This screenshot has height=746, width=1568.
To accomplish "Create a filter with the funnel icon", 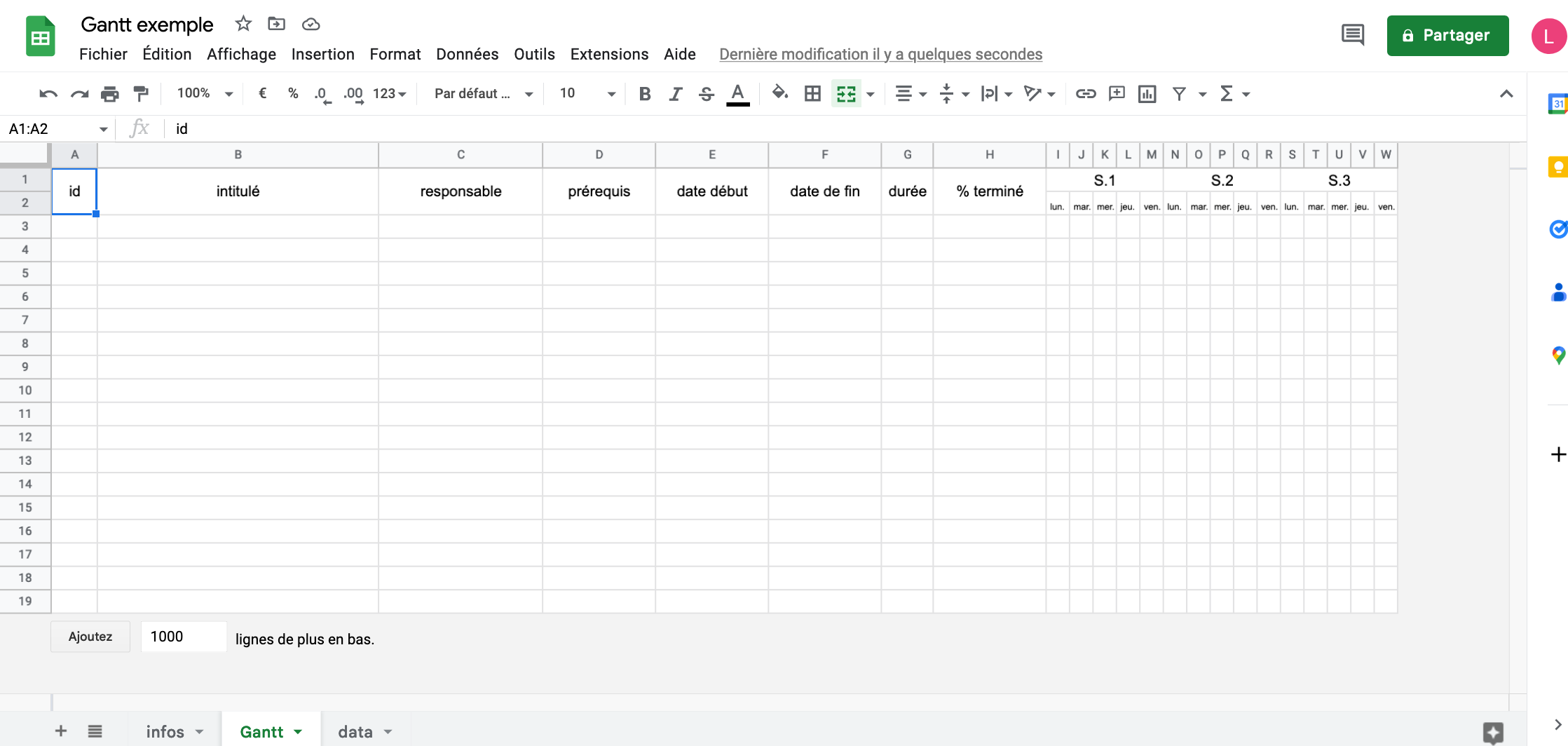I will (x=1180, y=94).
